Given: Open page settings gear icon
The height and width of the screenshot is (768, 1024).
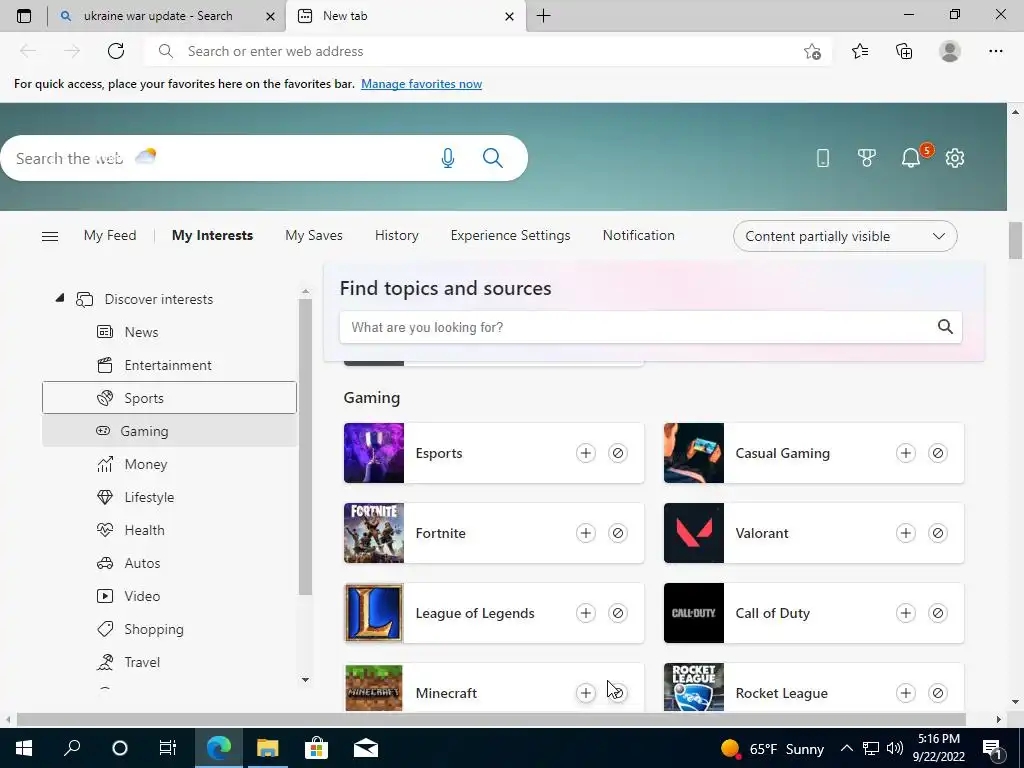Looking at the screenshot, I should (955, 158).
